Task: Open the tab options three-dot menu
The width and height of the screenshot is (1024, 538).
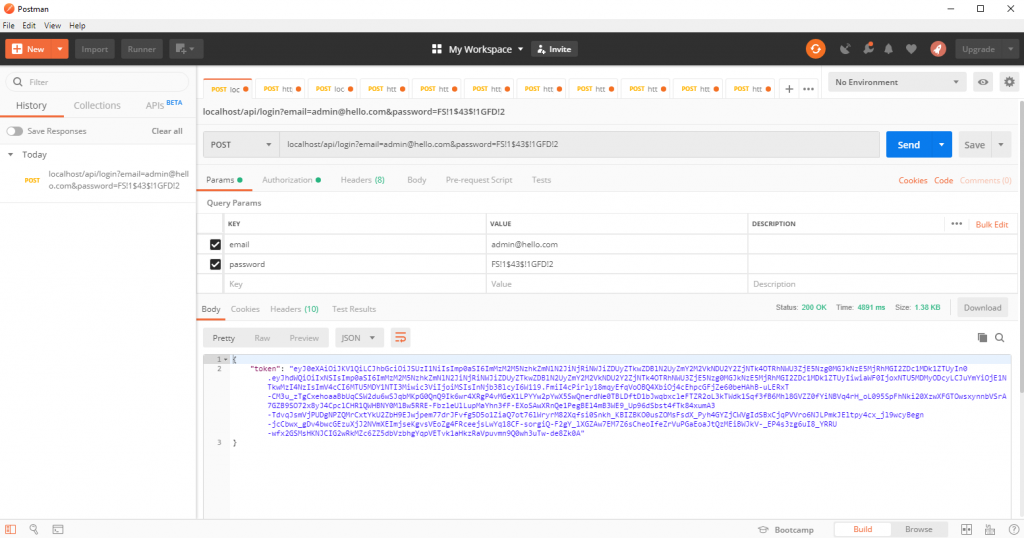Action: pyautogui.click(x=808, y=89)
